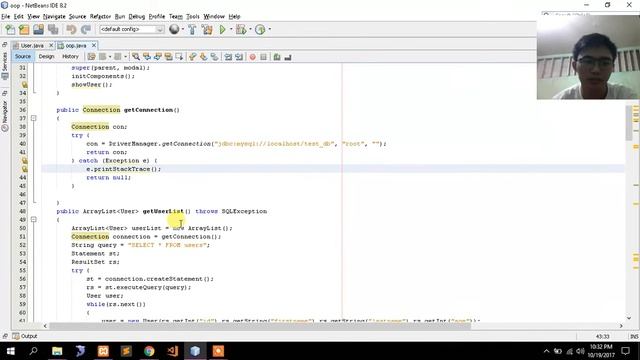Click the Find Selection magnifier icon
The image size is (640, 360).
click(x=136, y=57)
